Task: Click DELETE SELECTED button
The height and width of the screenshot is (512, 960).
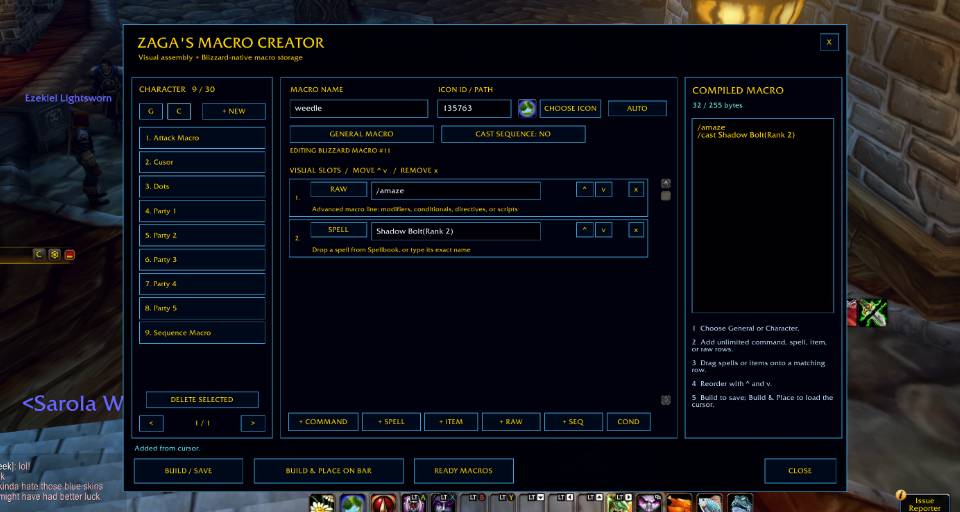Action: pyautogui.click(x=202, y=399)
